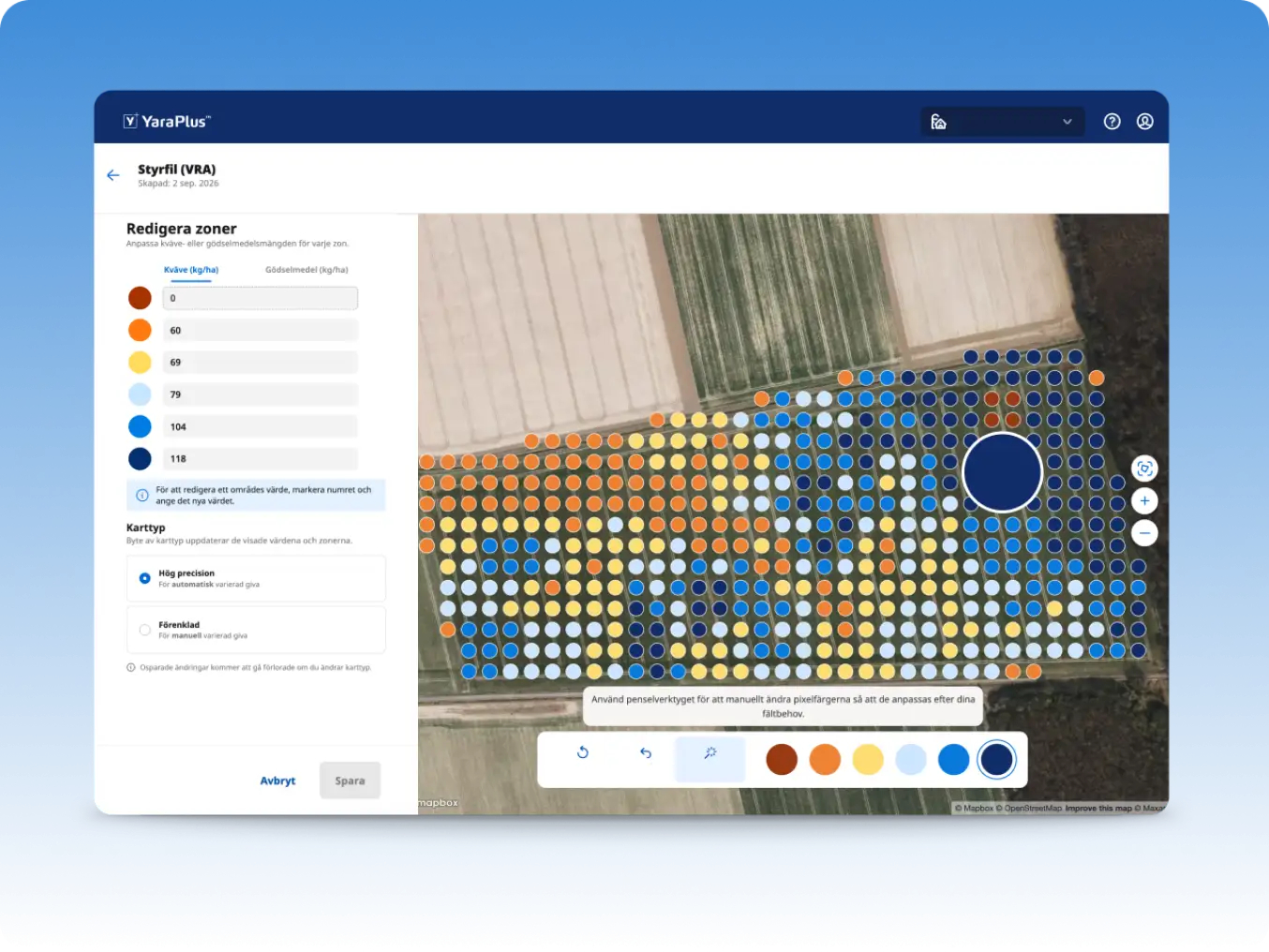
Task: Open the help question mark icon
Action: coord(1112,122)
